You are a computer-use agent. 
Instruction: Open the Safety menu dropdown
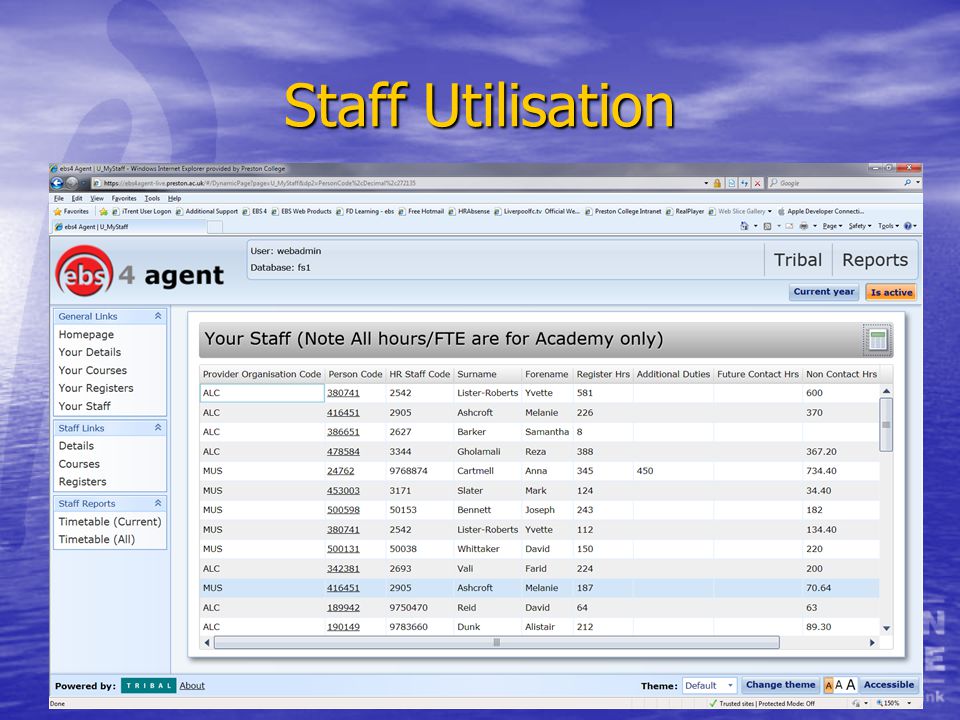pyautogui.click(x=860, y=226)
